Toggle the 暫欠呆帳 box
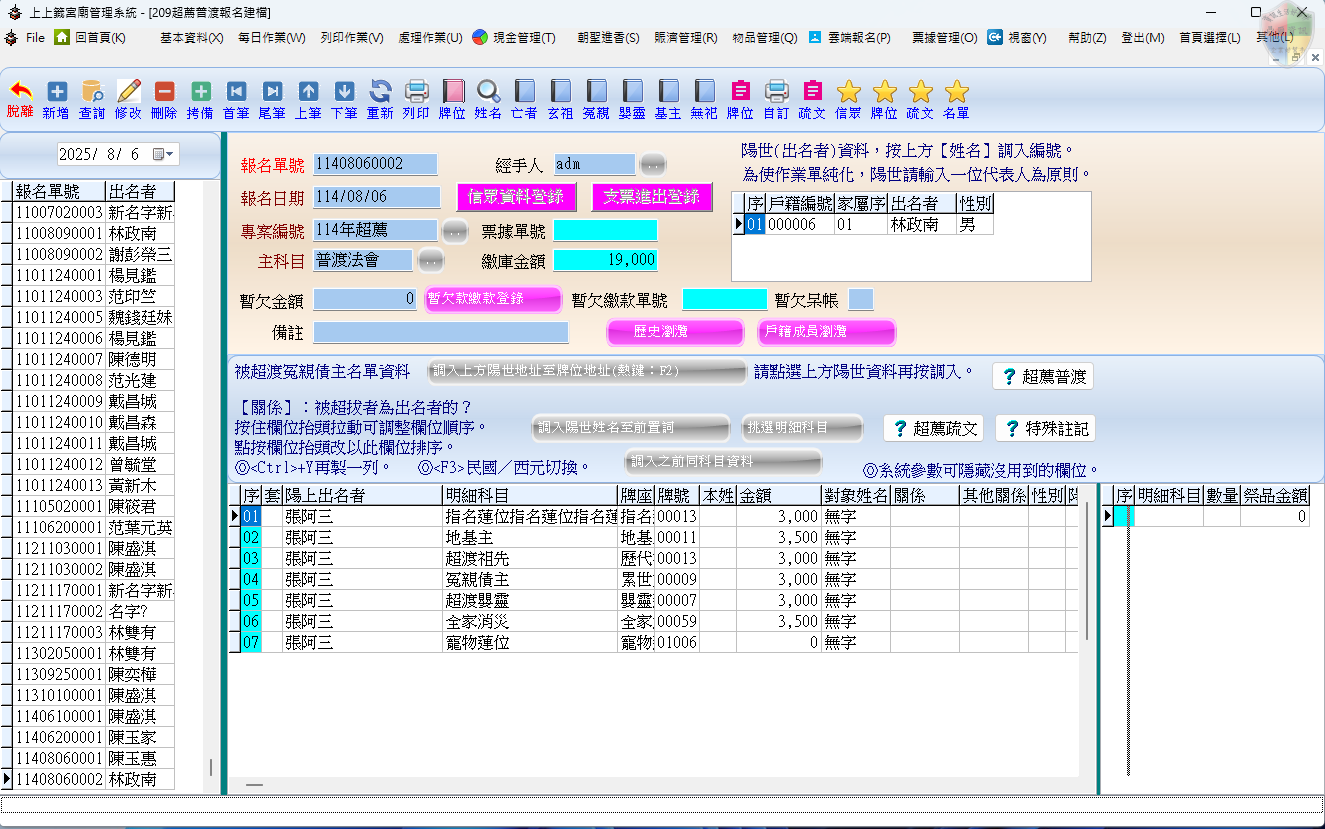This screenshot has height=829, width=1325. point(860,300)
